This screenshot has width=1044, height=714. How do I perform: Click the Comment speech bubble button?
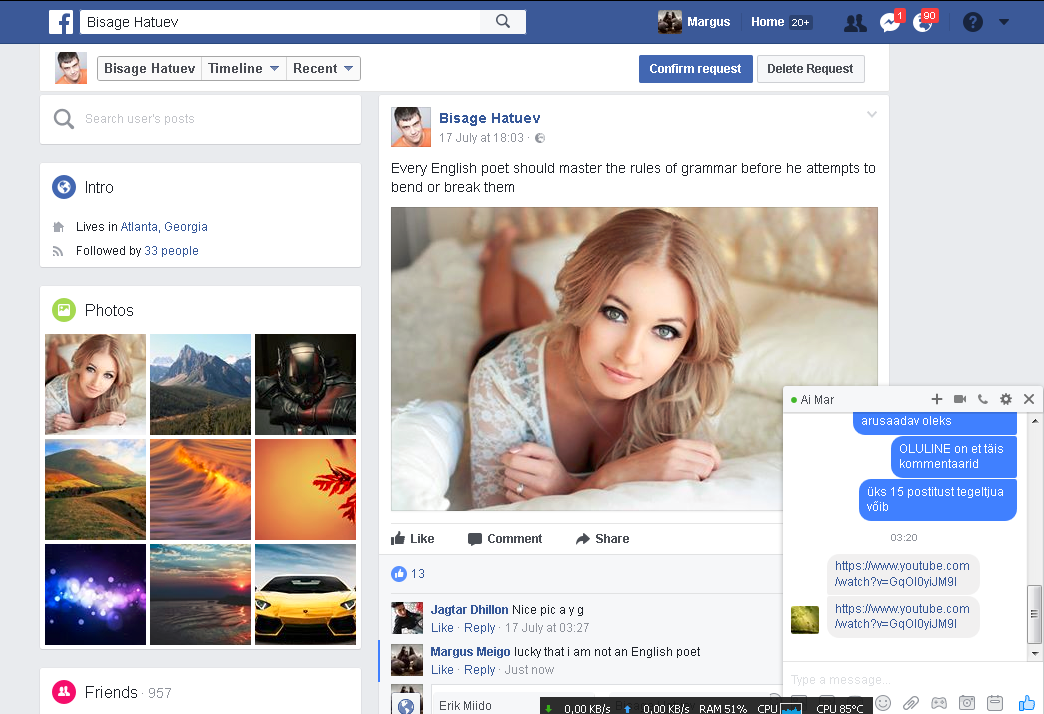(505, 538)
